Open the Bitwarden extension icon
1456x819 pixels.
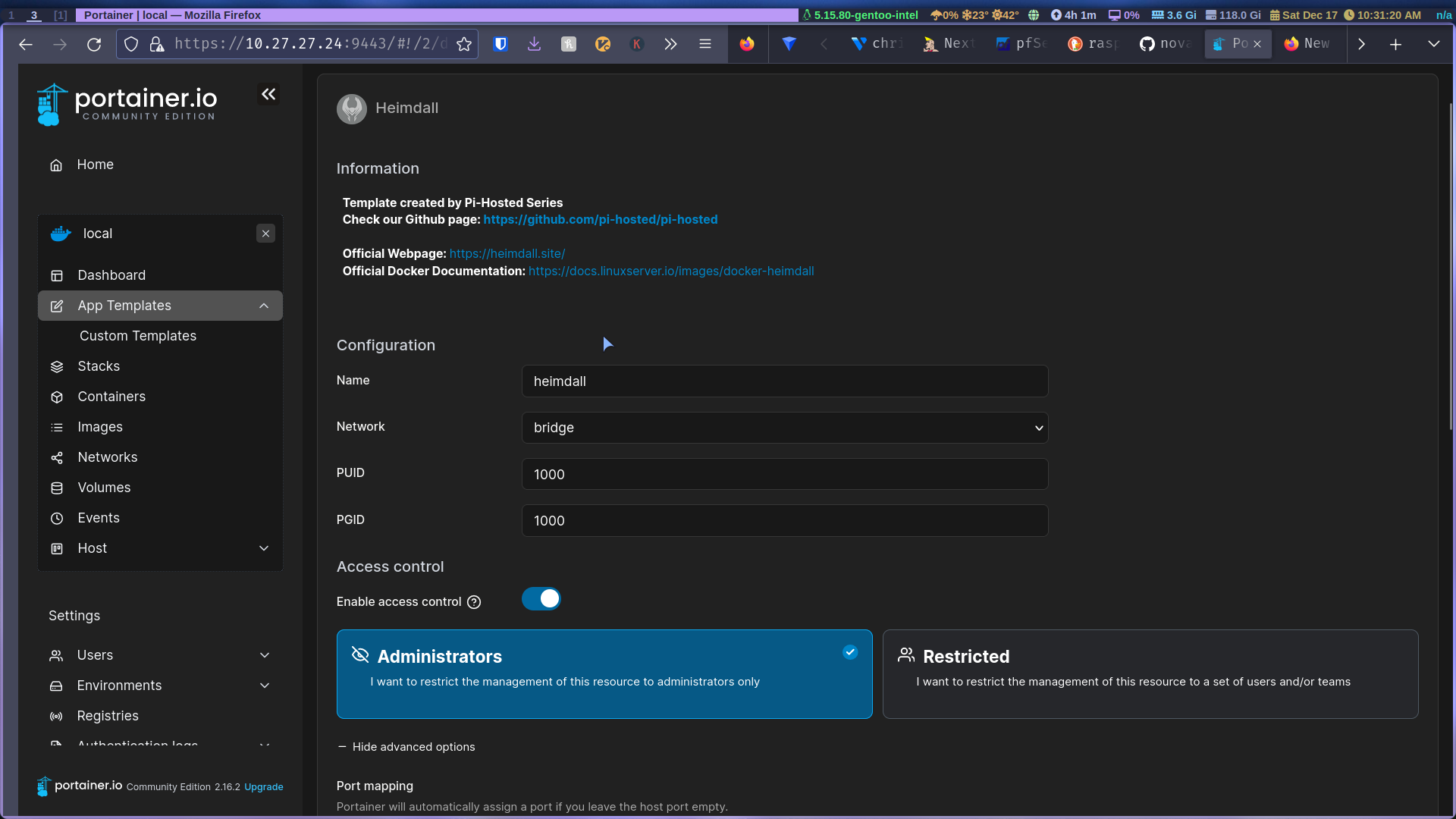500,44
